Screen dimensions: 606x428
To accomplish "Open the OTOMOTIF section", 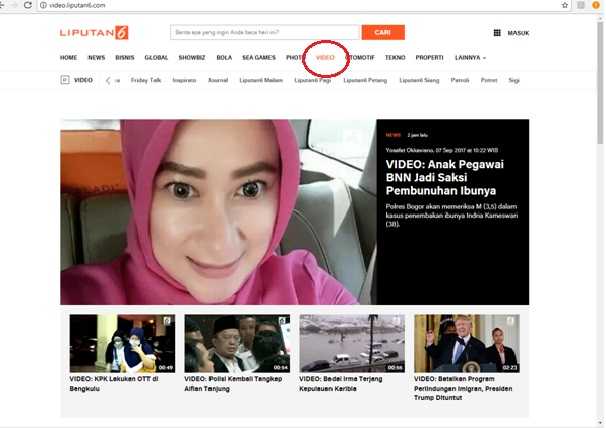I will [362, 58].
